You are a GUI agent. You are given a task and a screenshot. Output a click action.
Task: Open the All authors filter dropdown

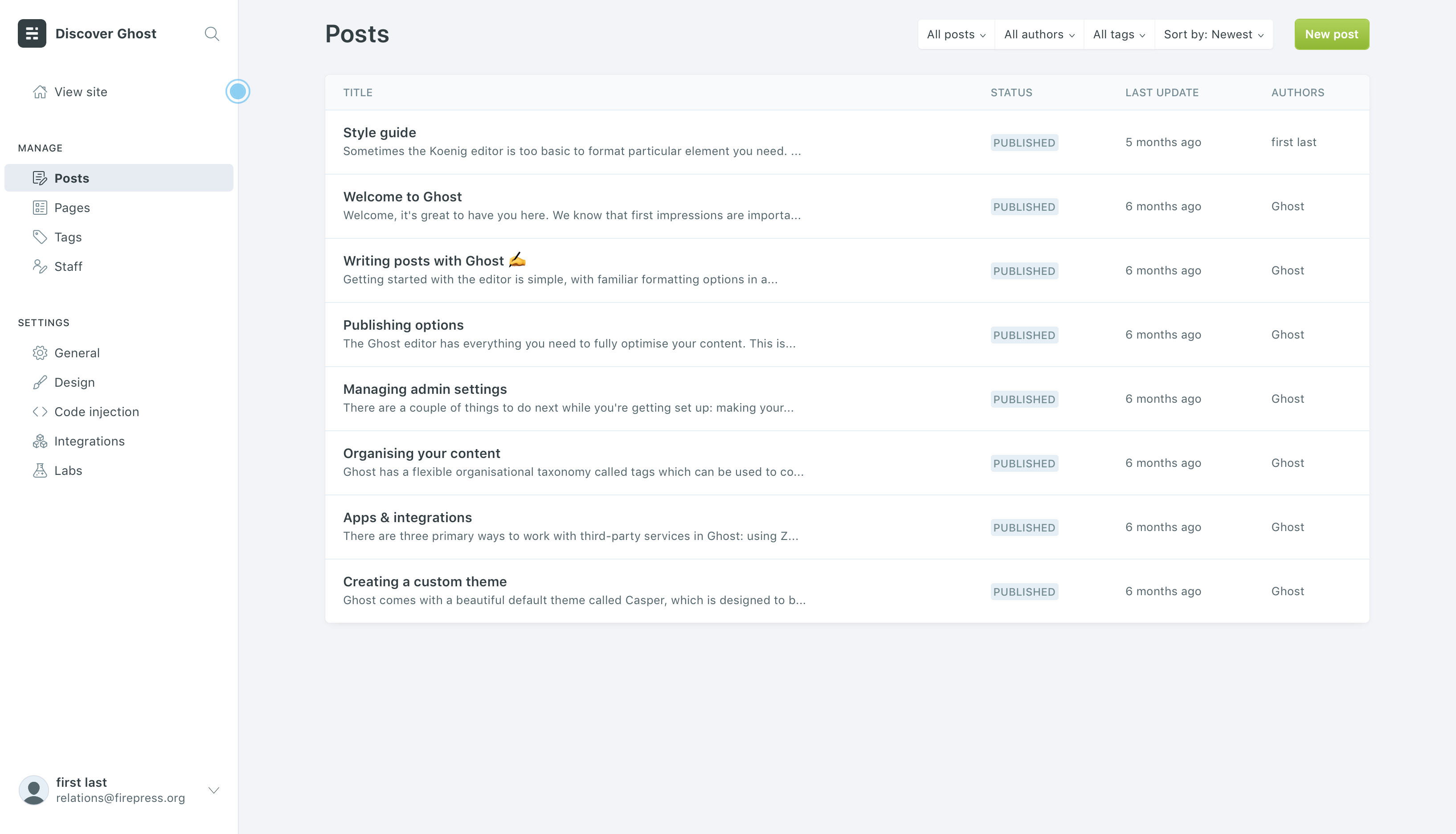tap(1039, 34)
